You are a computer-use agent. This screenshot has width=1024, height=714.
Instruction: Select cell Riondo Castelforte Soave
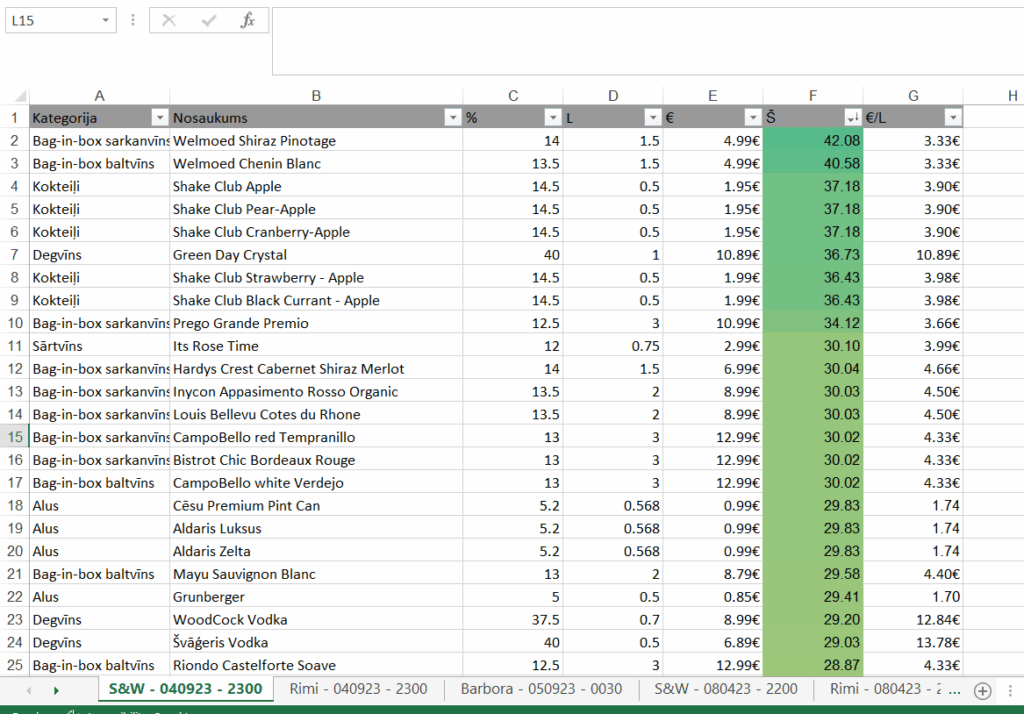[x=316, y=665]
